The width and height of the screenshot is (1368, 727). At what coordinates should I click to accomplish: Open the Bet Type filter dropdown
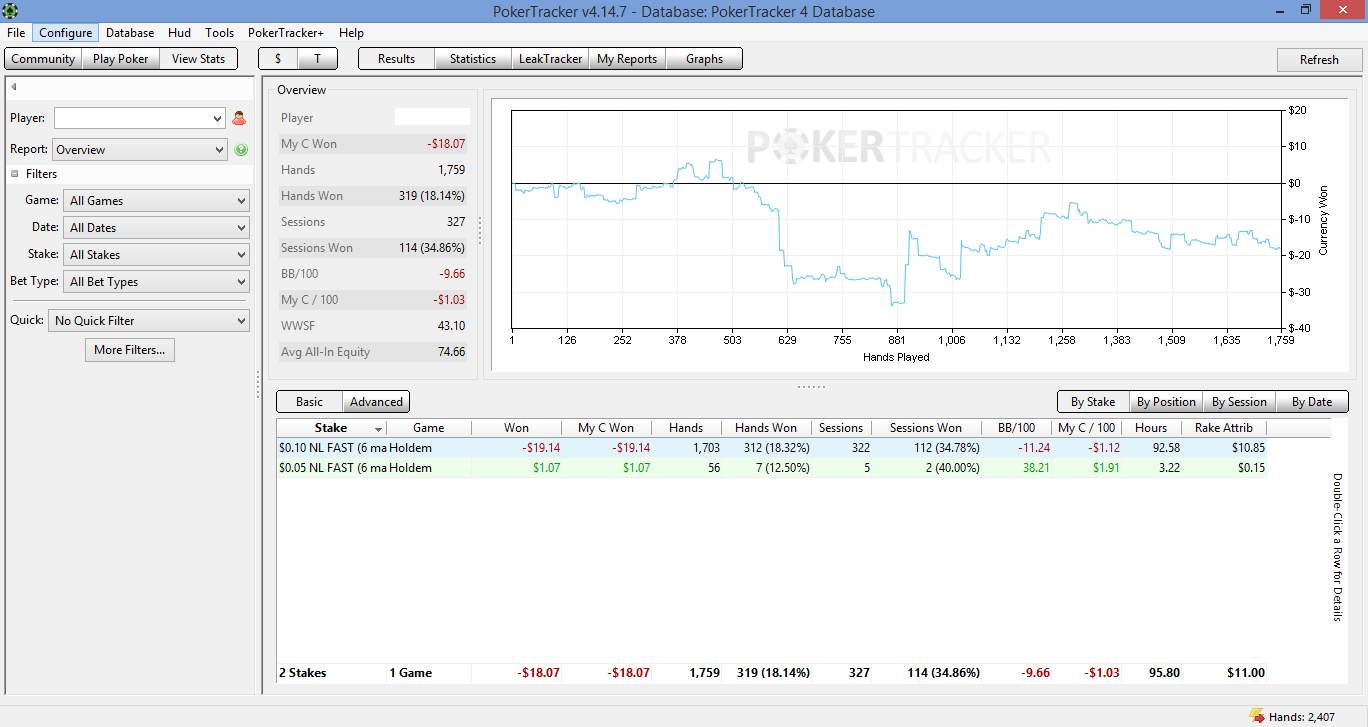pos(156,282)
